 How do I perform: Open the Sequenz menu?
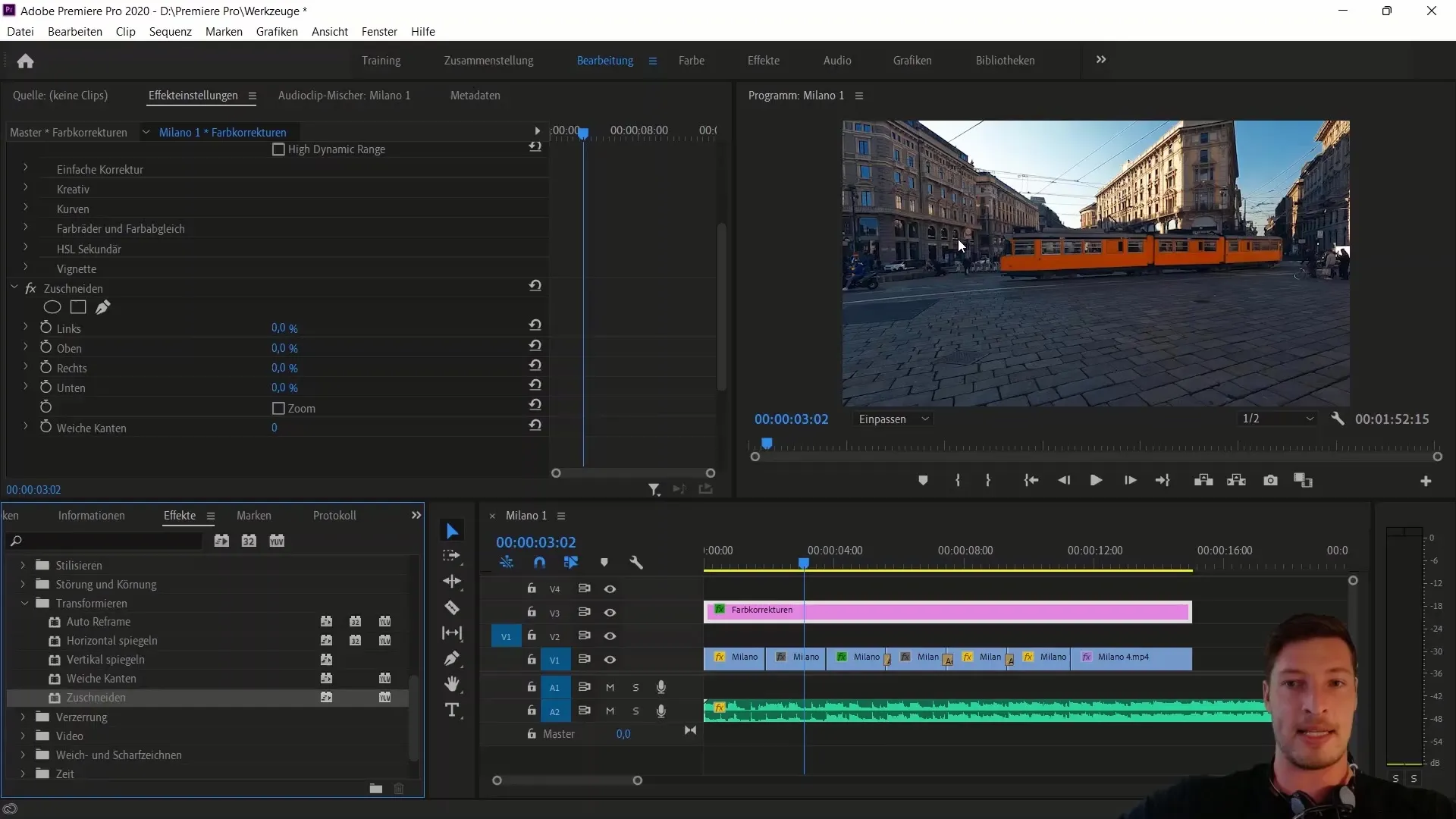171,32
